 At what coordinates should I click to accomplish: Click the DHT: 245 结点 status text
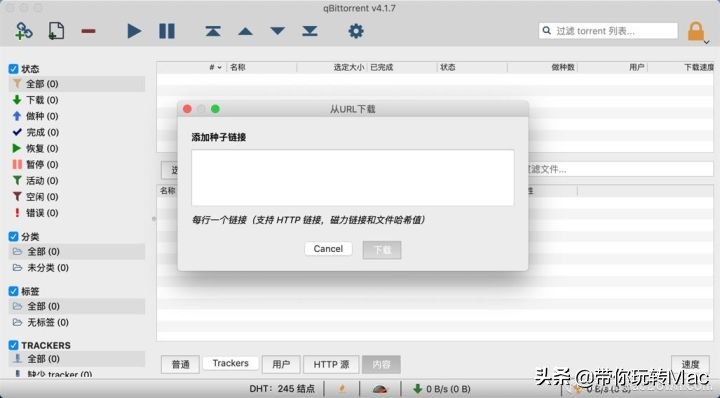click(x=282, y=389)
